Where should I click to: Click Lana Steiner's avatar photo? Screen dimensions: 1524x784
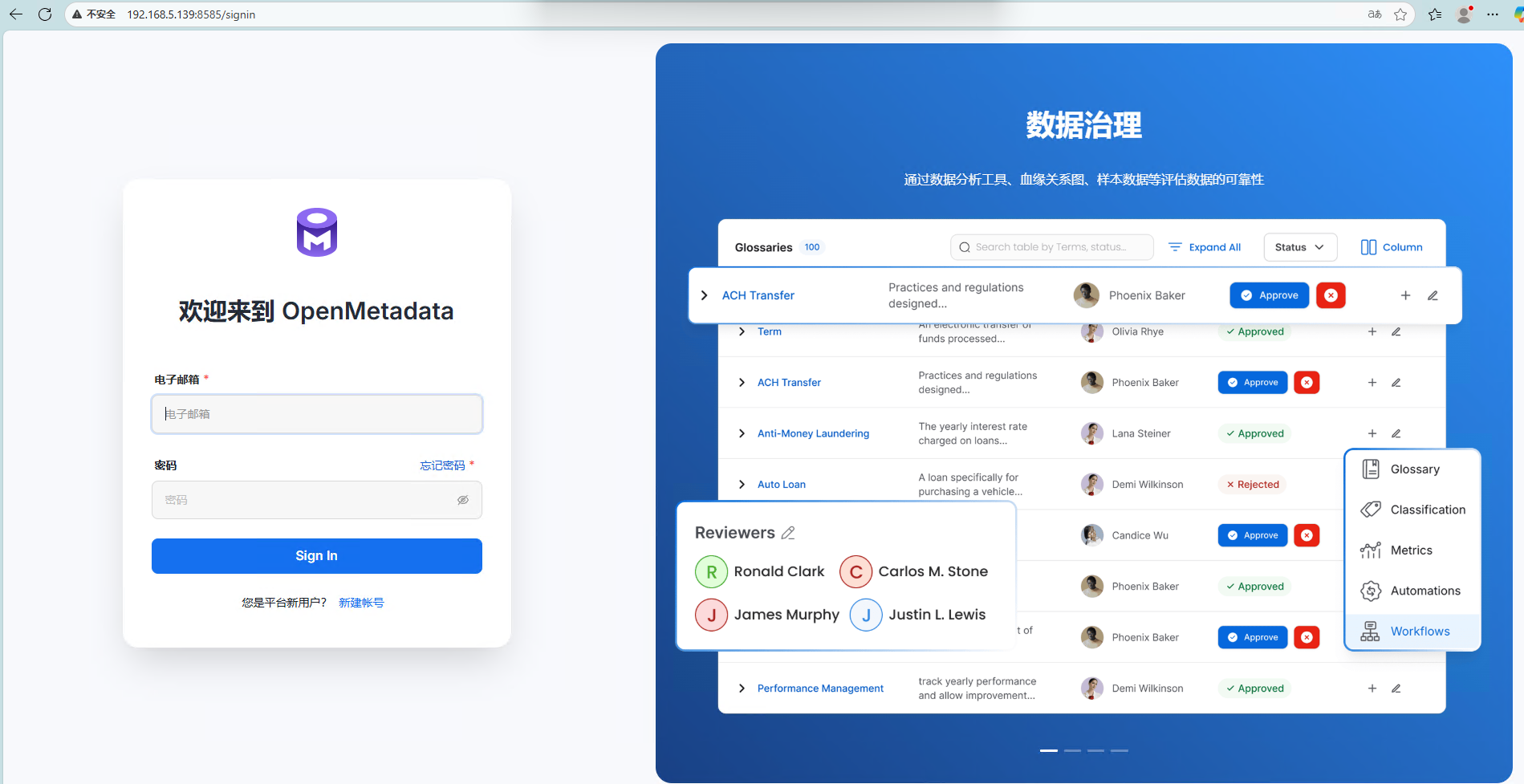[x=1091, y=433]
